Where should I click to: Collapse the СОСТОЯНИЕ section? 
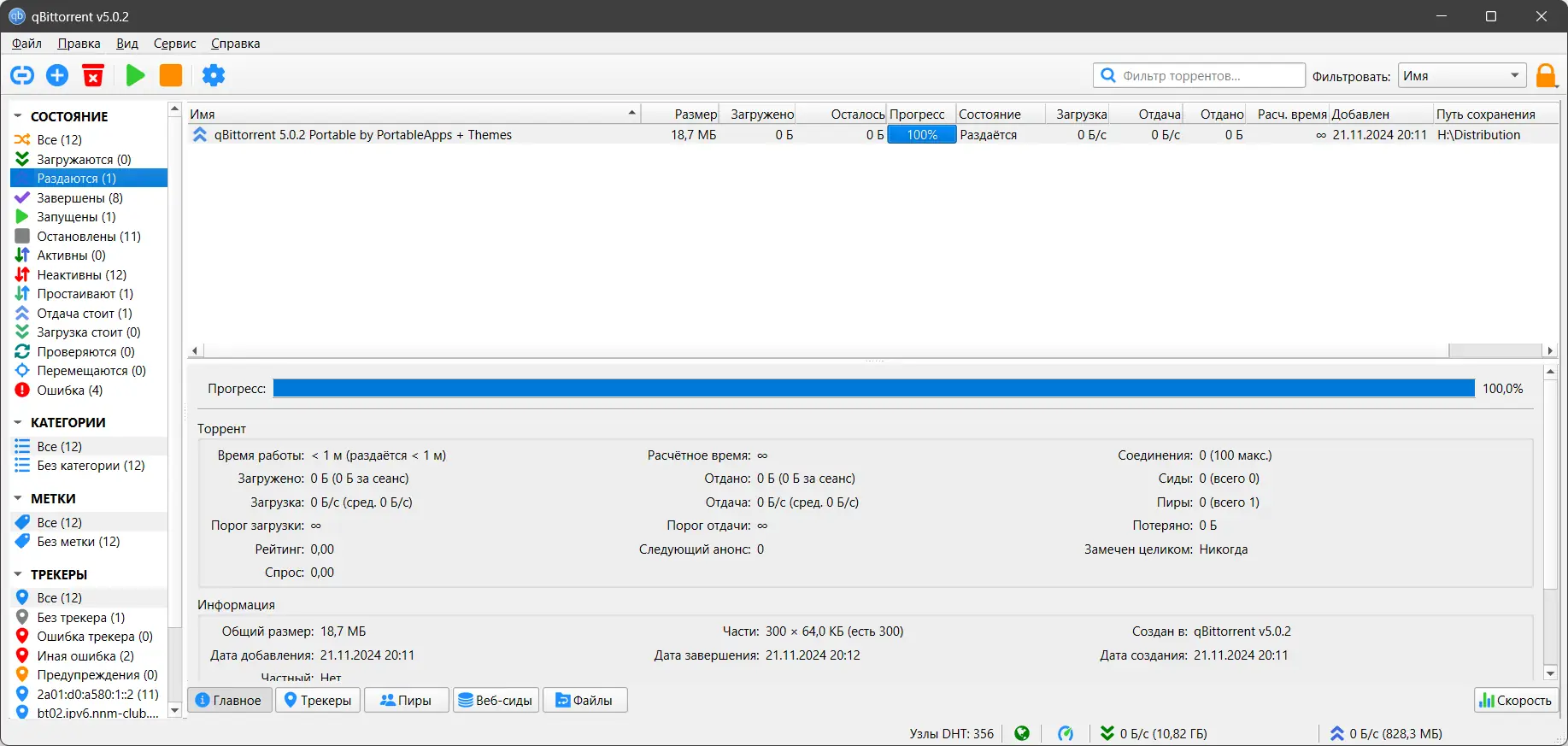(18, 116)
